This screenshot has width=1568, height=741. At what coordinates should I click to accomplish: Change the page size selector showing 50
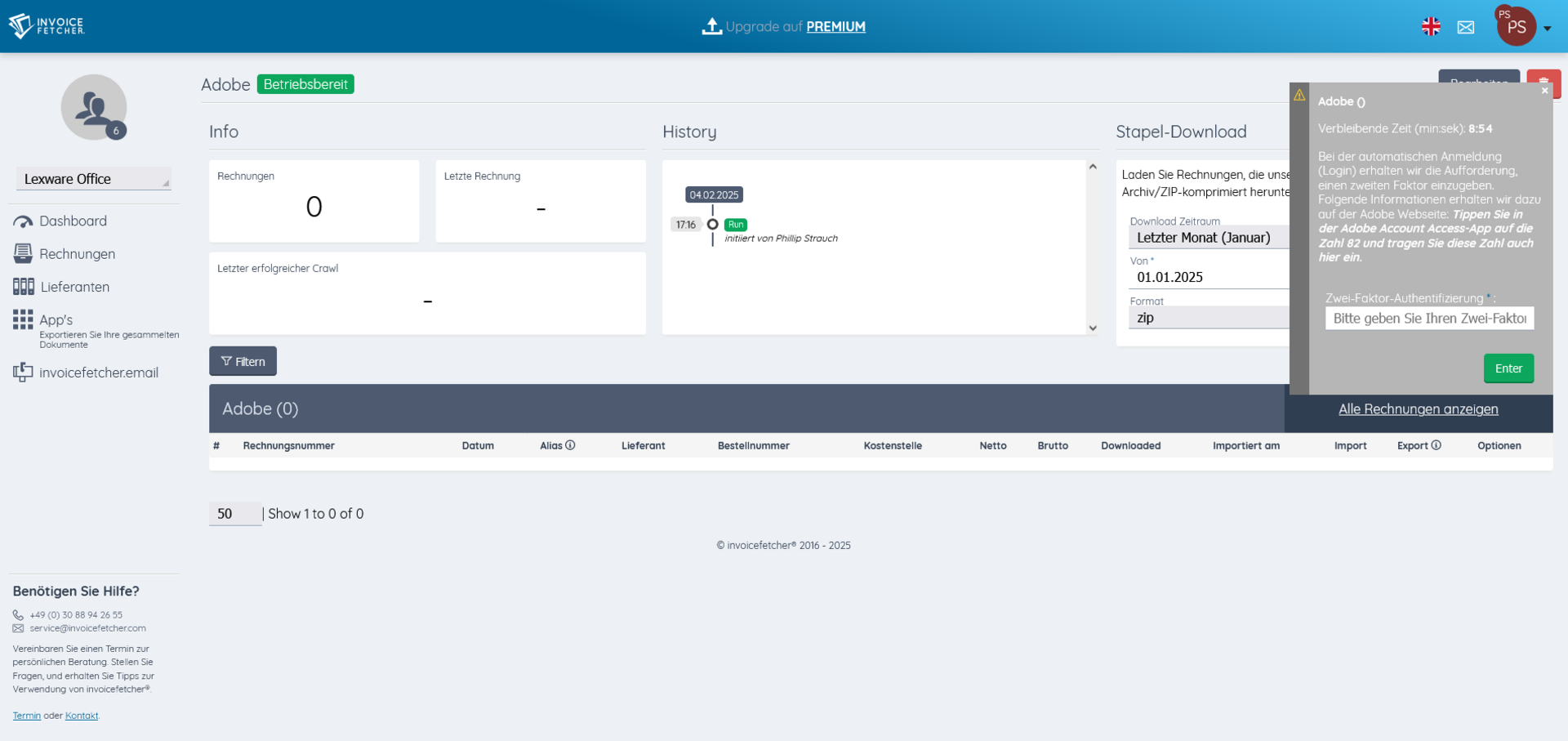(234, 514)
